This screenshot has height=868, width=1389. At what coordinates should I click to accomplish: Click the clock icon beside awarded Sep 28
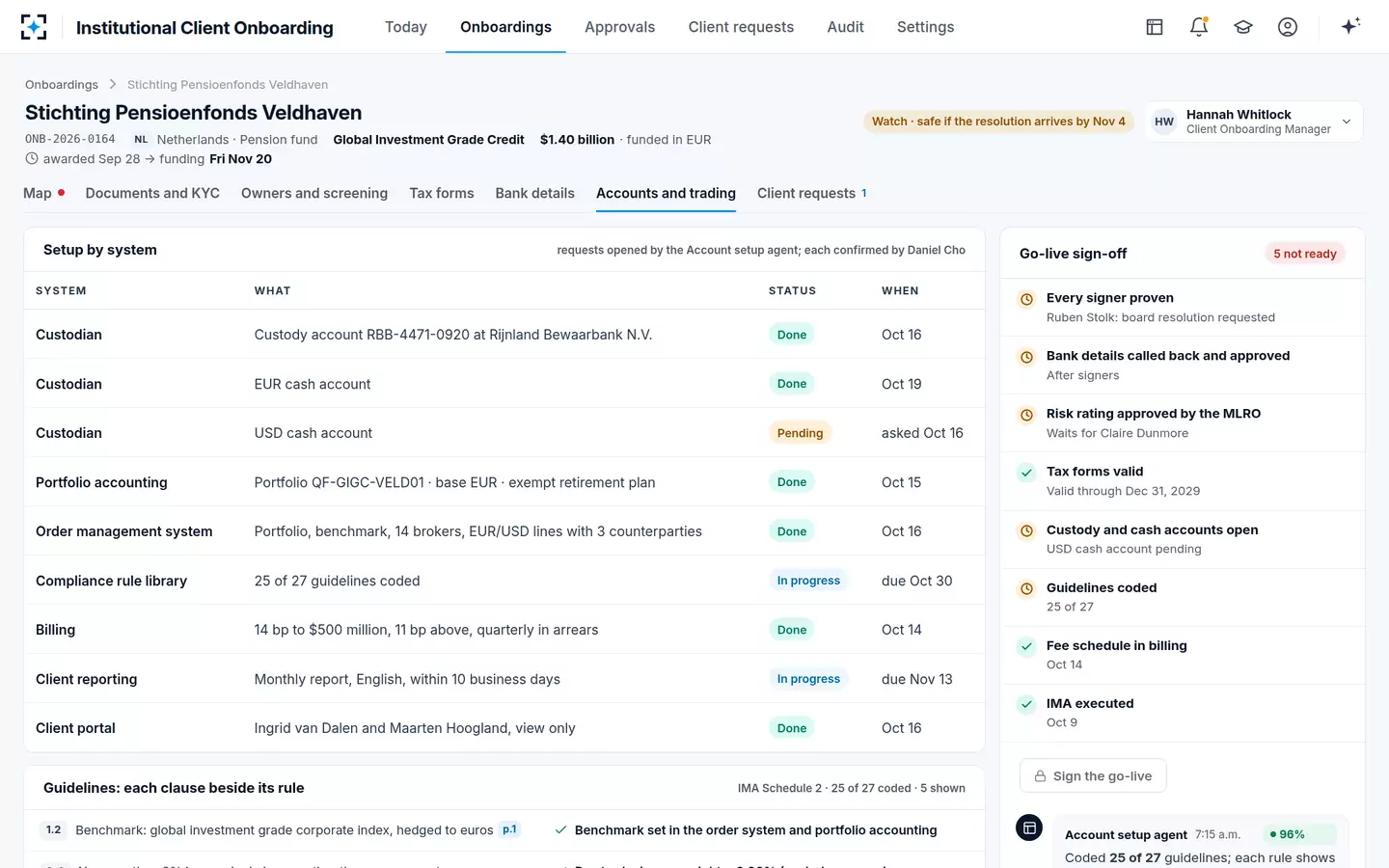[32, 158]
